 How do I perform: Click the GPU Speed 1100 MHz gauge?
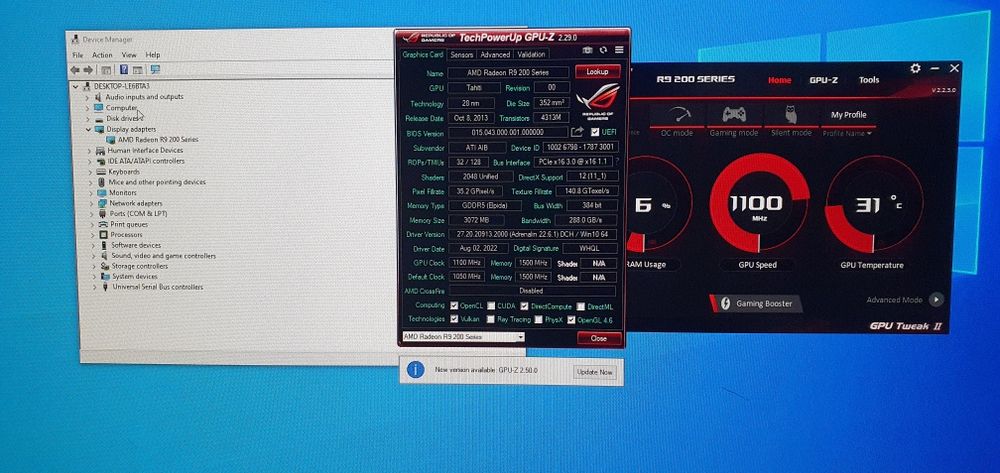759,203
